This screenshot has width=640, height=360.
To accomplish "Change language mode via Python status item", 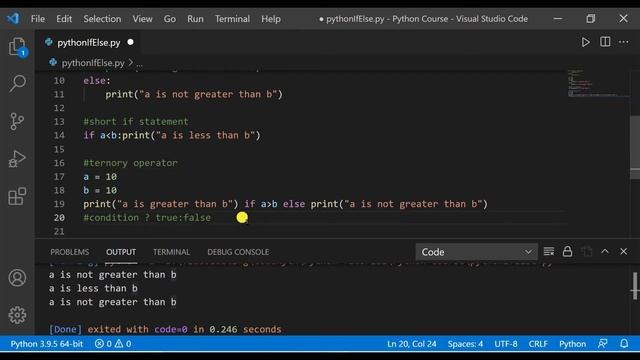I will point(572,344).
